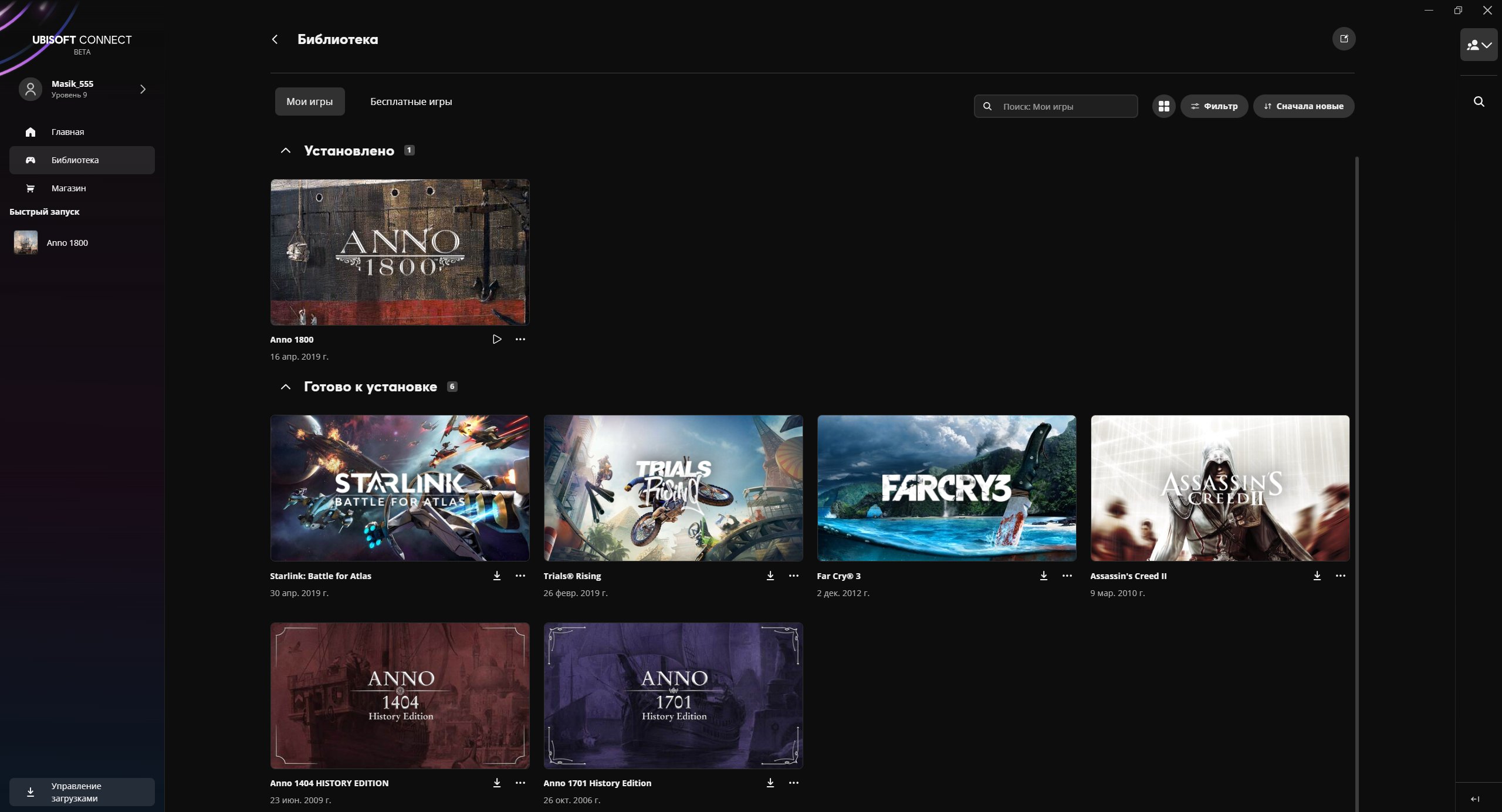Go back with the arrow beside Библиотека
This screenshot has width=1502, height=812.
275,39
